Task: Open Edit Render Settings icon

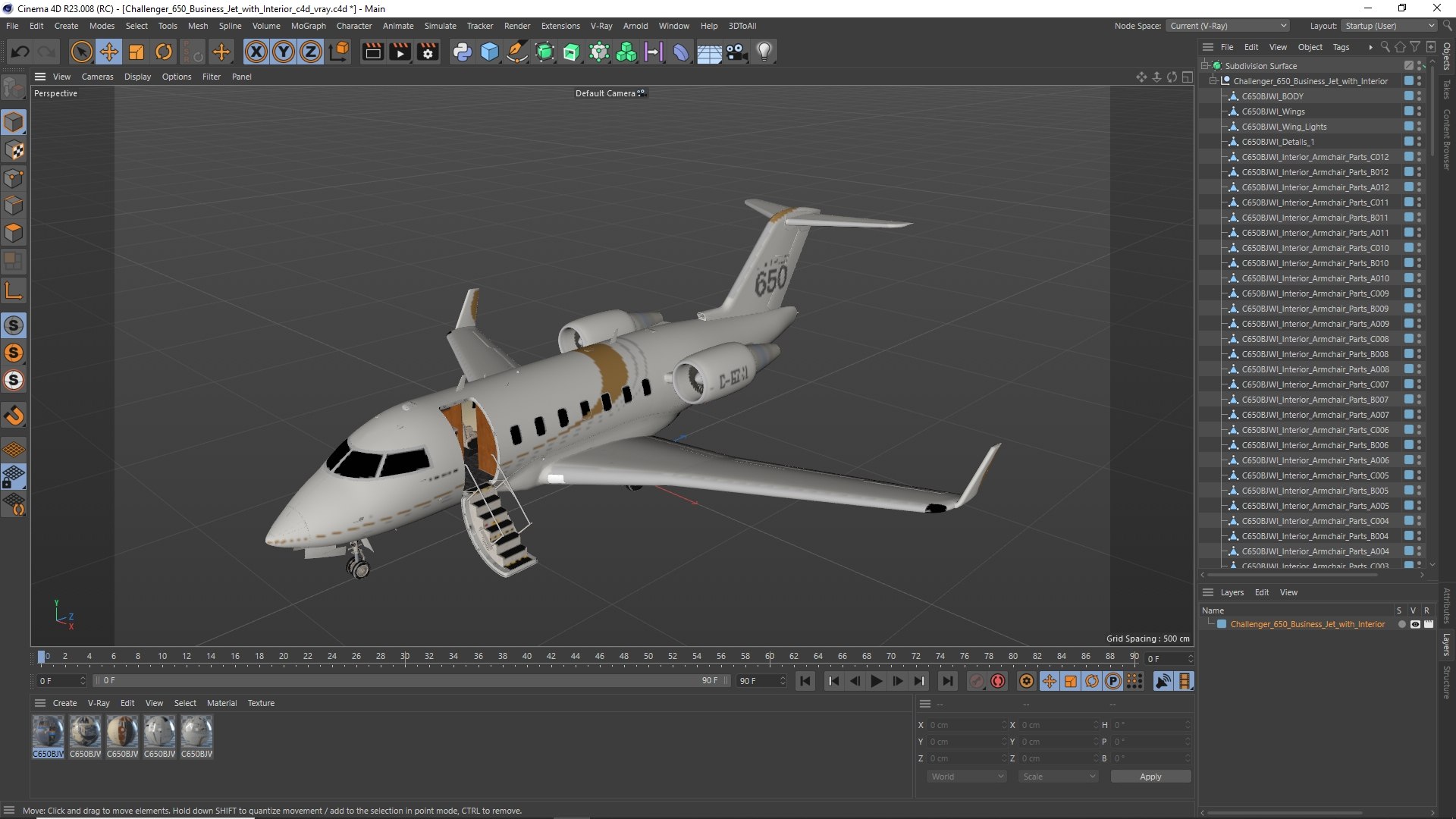Action: (x=428, y=52)
